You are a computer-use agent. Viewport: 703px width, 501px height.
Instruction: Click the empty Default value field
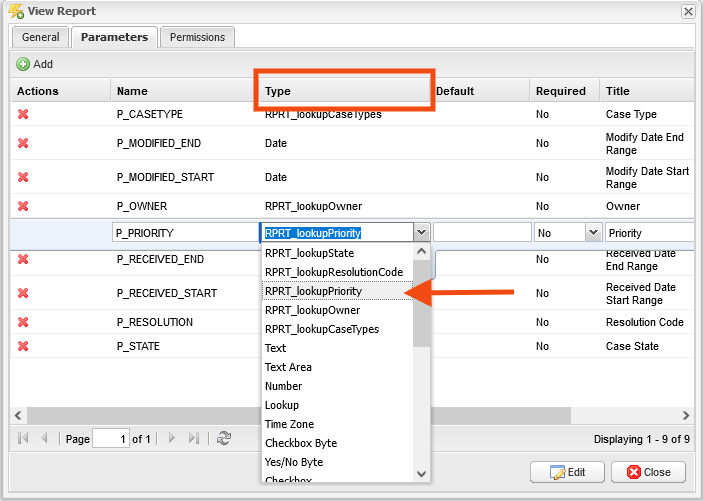482,233
